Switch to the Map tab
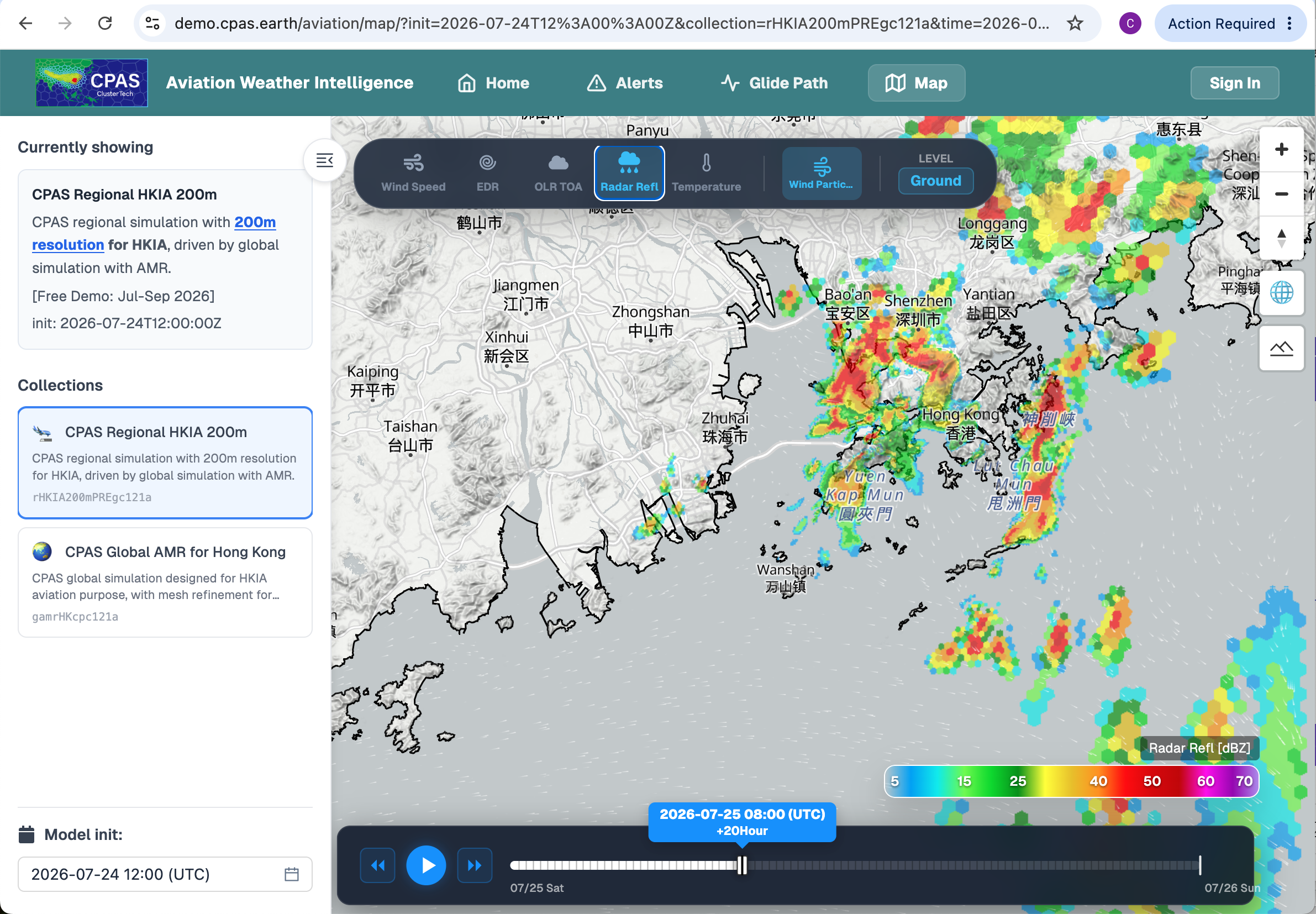 [916, 83]
